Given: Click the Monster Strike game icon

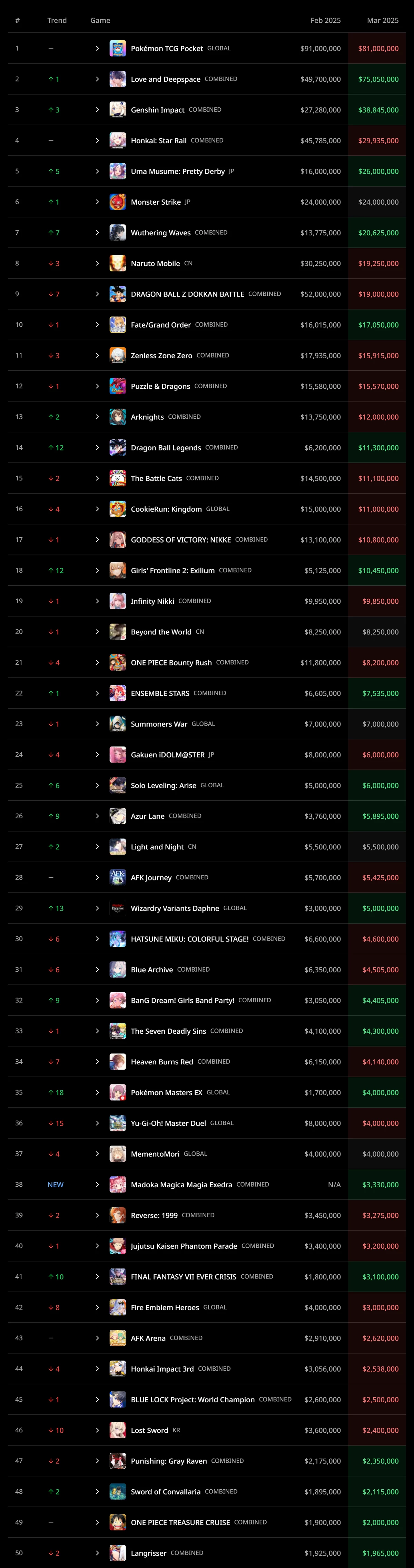Looking at the screenshot, I should pos(118,202).
